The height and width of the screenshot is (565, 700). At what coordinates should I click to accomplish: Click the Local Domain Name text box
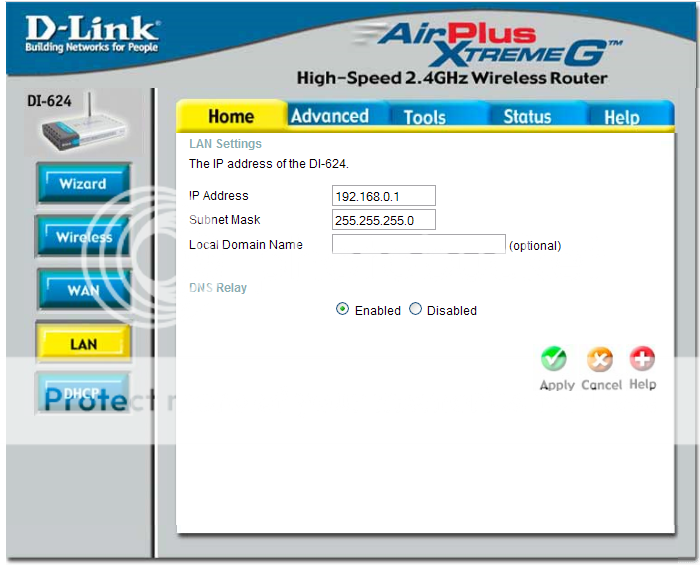tap(418, 244)
